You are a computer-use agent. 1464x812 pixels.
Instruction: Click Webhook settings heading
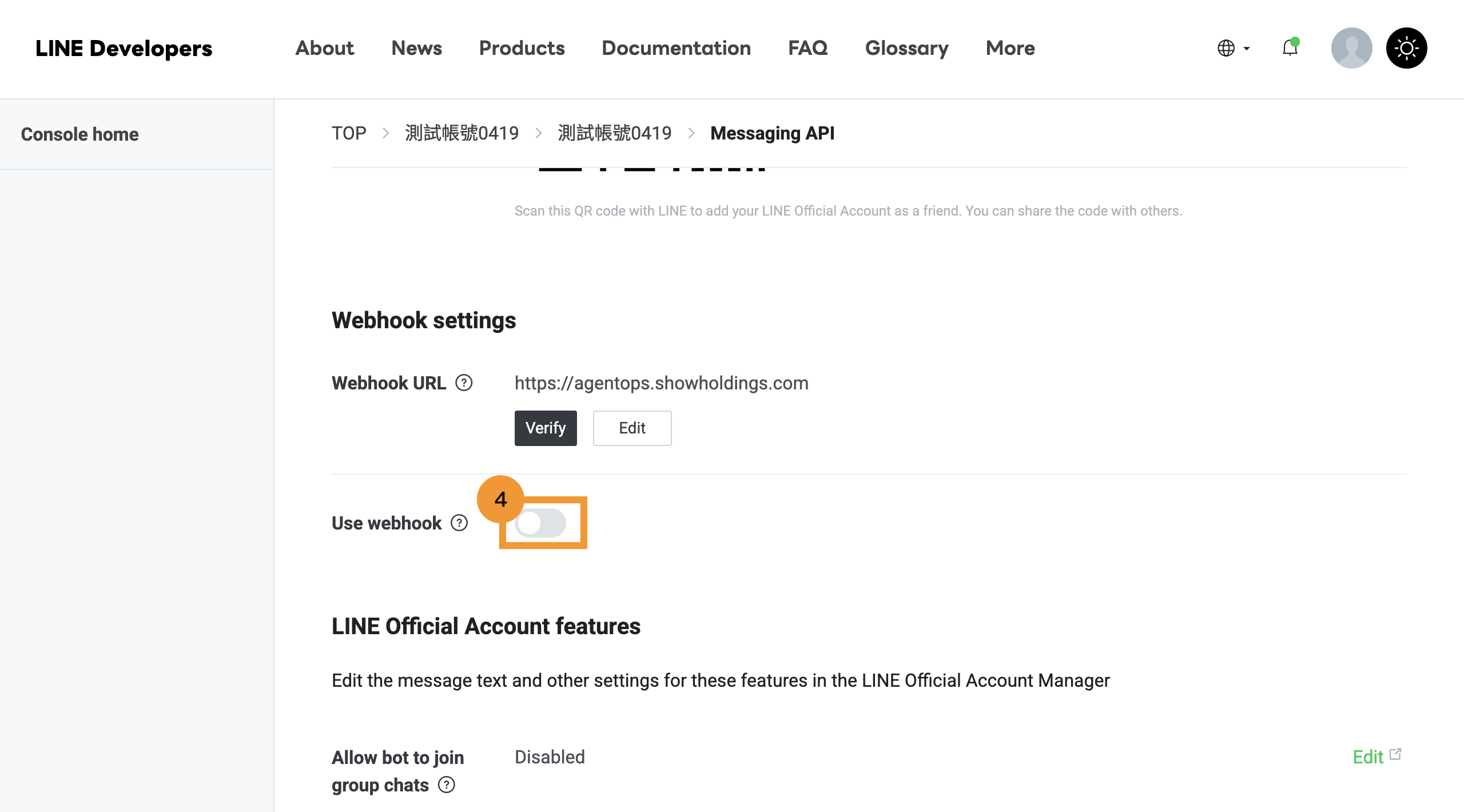click(424, 320)
